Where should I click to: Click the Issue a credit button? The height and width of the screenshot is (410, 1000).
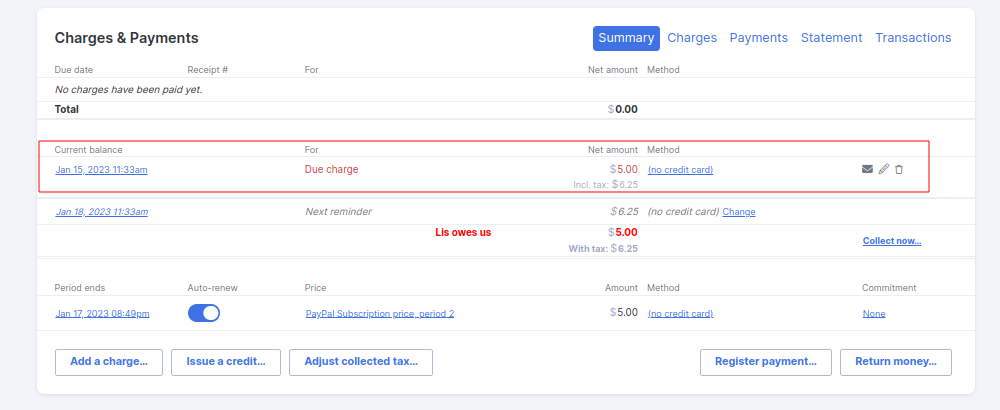click(x=226, y=362)
